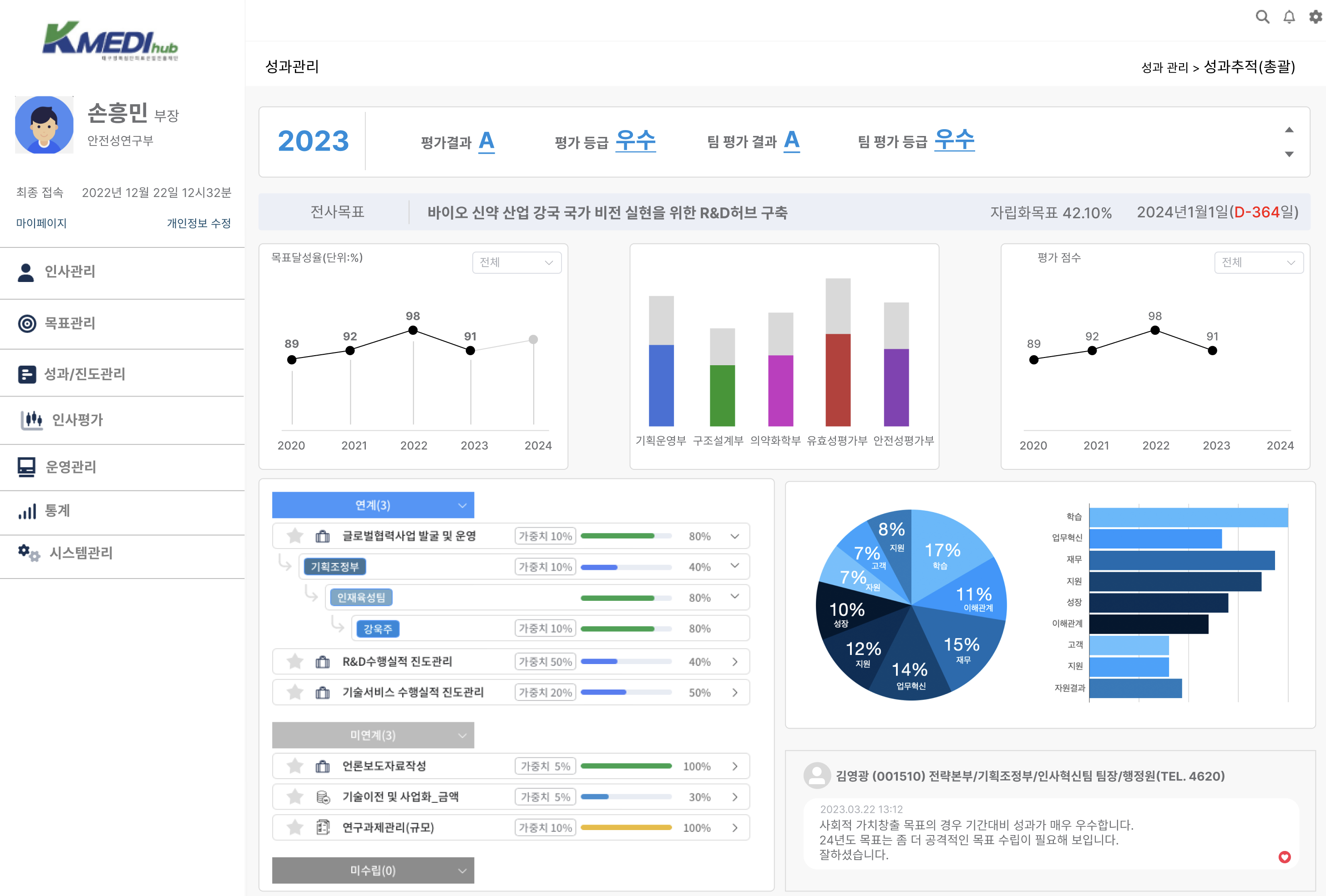This screenshot has width=1326, height=896.
Task: Open 성과/진도관리 sidebar menu
Action: click(x=85, y=373)
